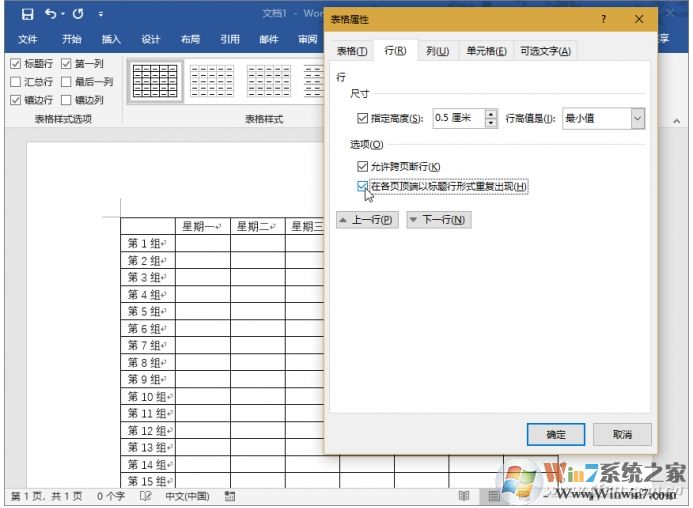The width and height of the screenshot is (693, 508).
Task: Toggle the 指定高度 checkbox
Action: 362,118
